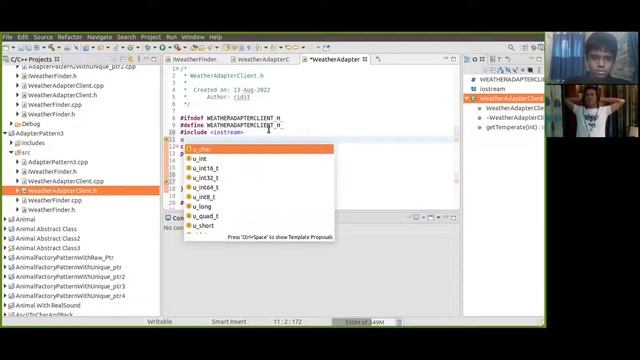Click the heap memory usage bar
Image resolution: width=640 pixels, height=360 pixels.
[x=363, y=322]
